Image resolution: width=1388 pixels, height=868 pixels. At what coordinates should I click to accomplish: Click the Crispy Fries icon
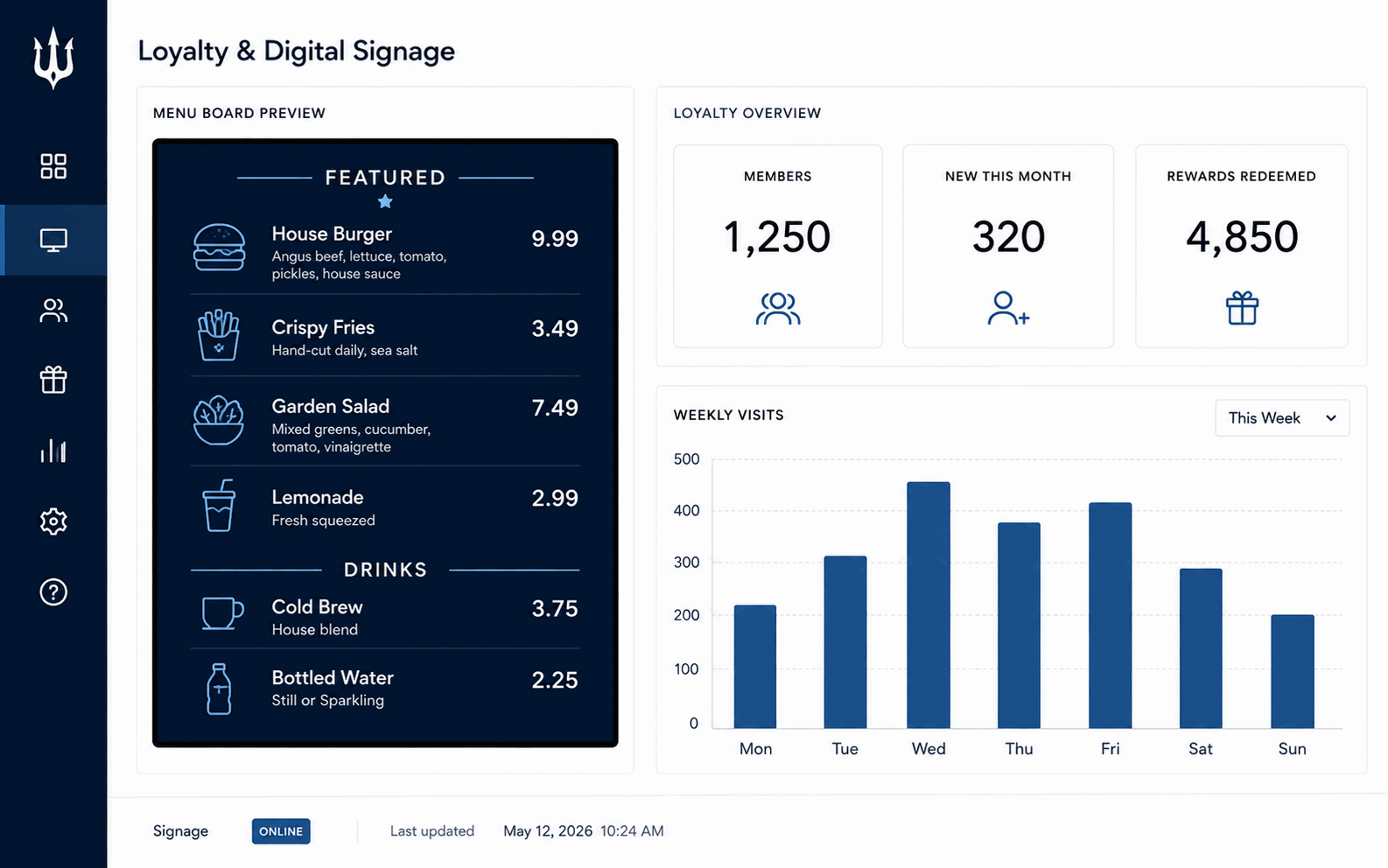point(219,335)
